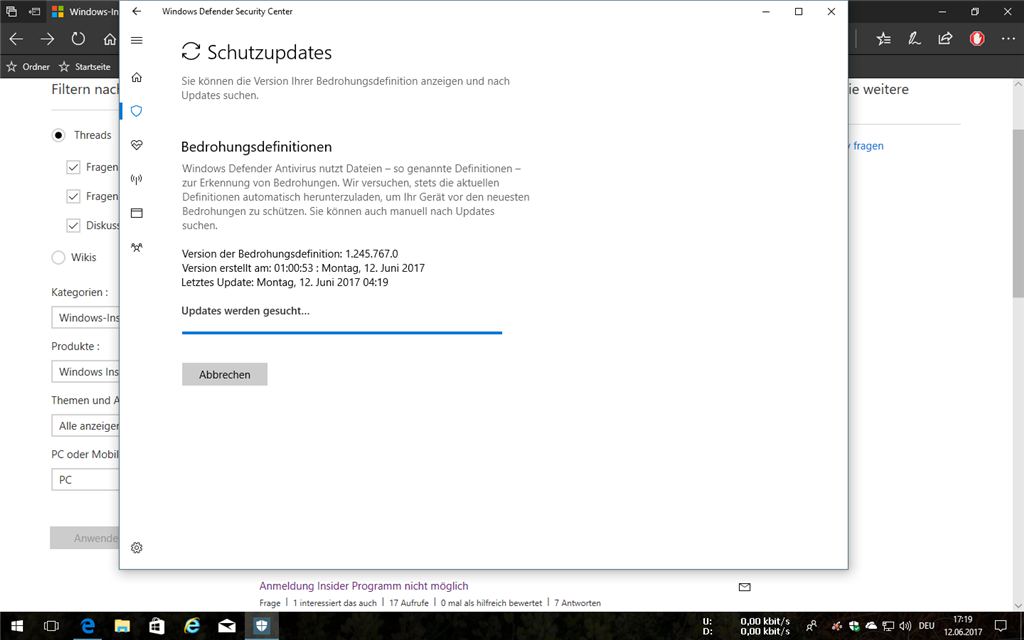Open App & browser control window icon

tap(136, 213)
